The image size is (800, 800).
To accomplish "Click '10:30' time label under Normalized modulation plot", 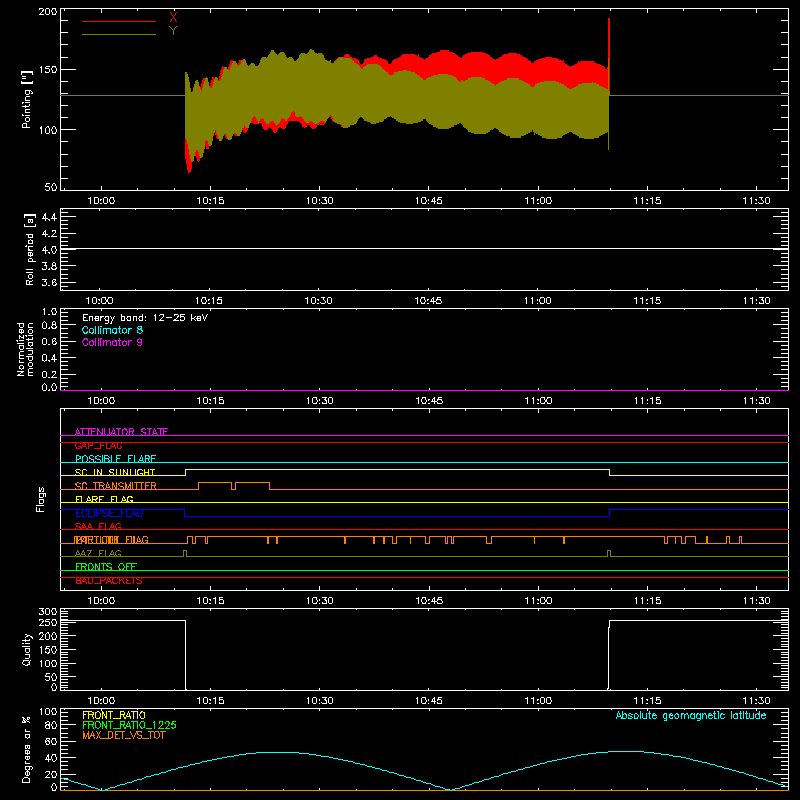I will coord(319,401).
